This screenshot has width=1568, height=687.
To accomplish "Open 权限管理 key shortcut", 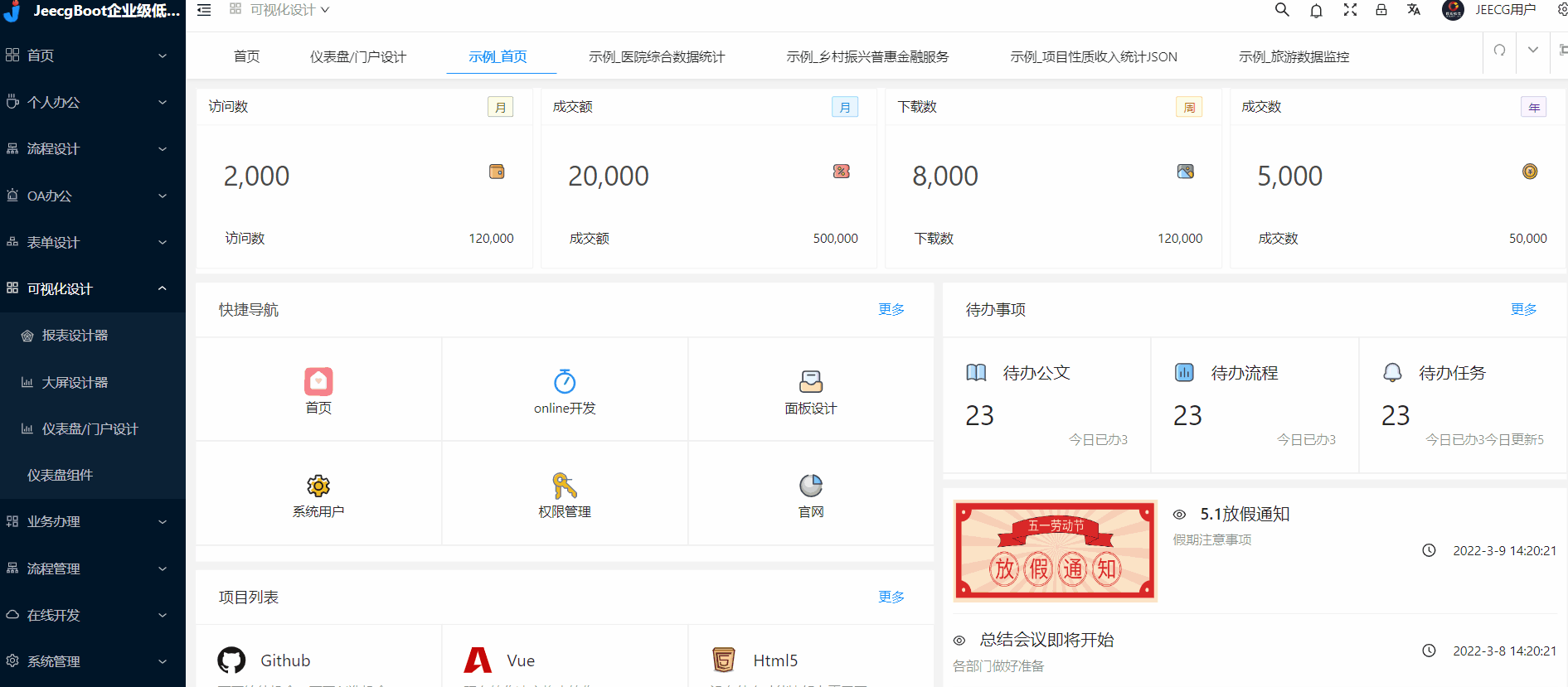I will [565, 495].
